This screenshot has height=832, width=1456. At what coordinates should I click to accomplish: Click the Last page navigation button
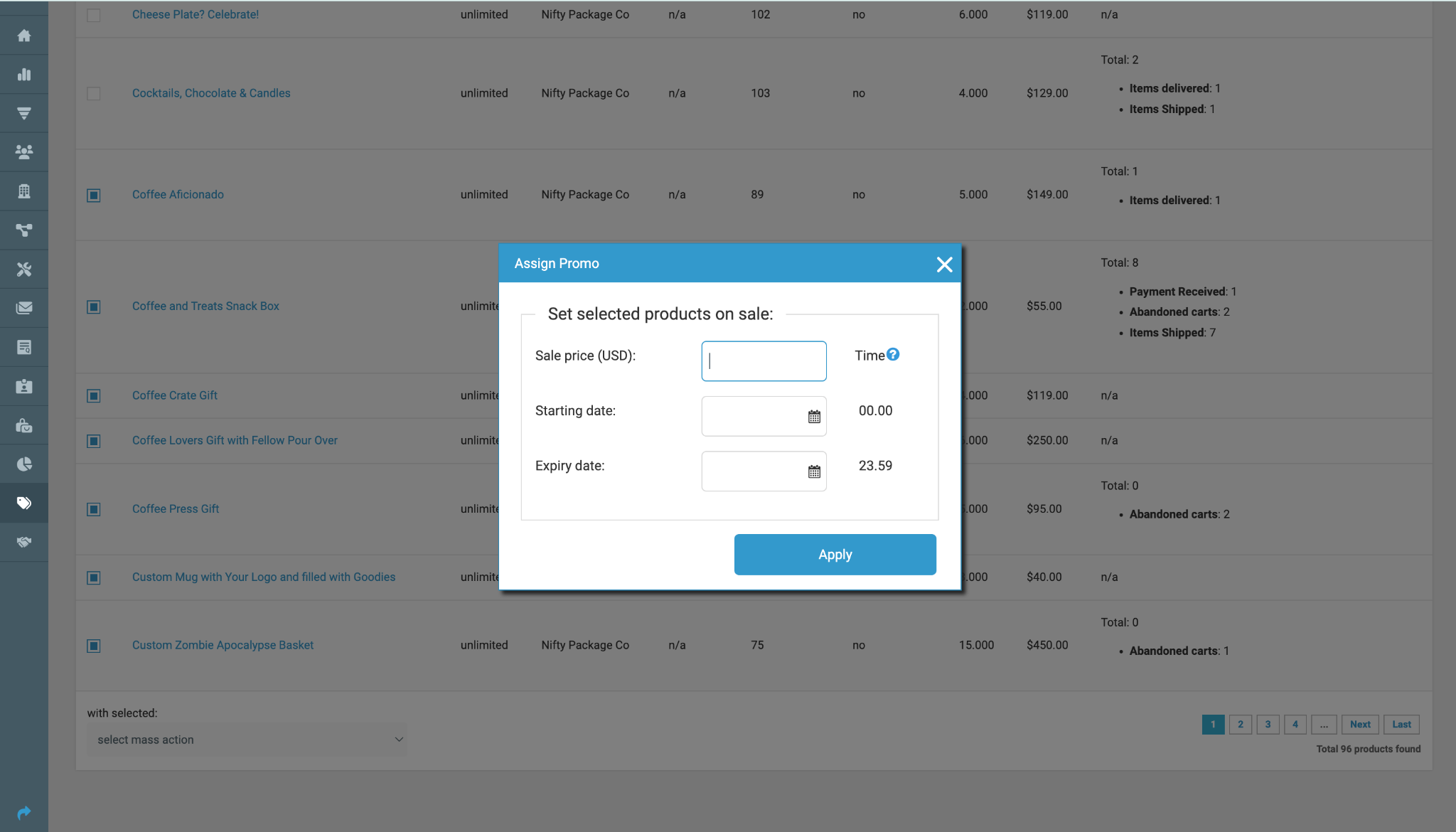[1402, 724]
